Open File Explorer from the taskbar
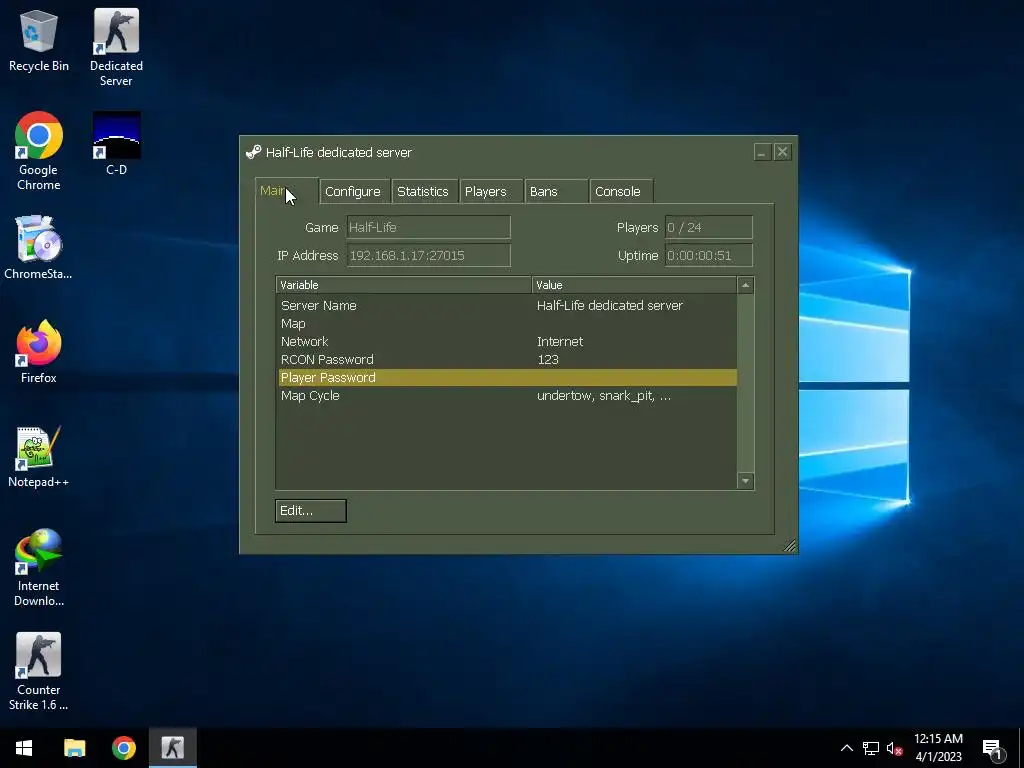 [x=74, y=748]
